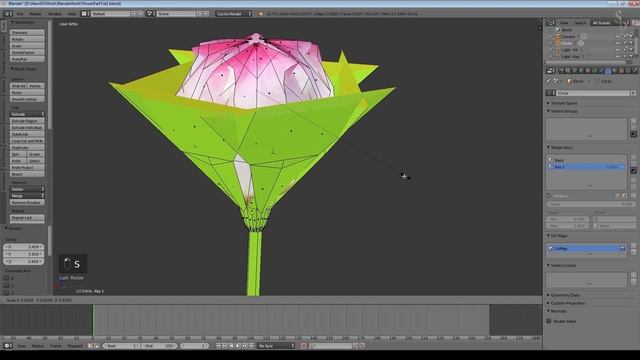Open the World properties tab
This screenshot has width=640, height=360.
point(581,71)
